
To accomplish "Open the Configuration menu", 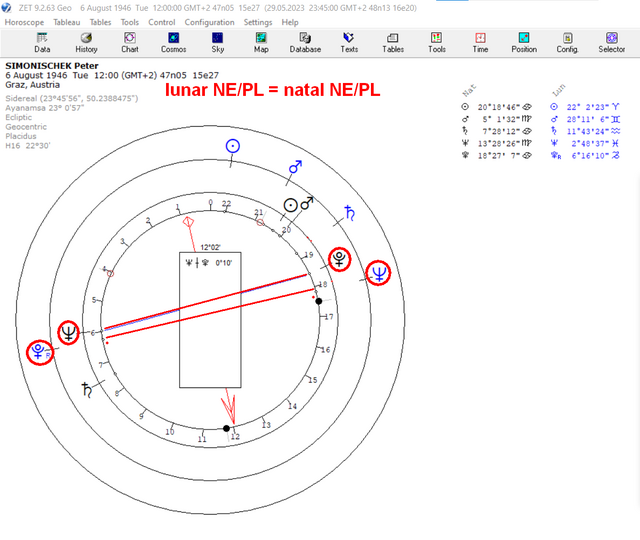I will 209,22.
